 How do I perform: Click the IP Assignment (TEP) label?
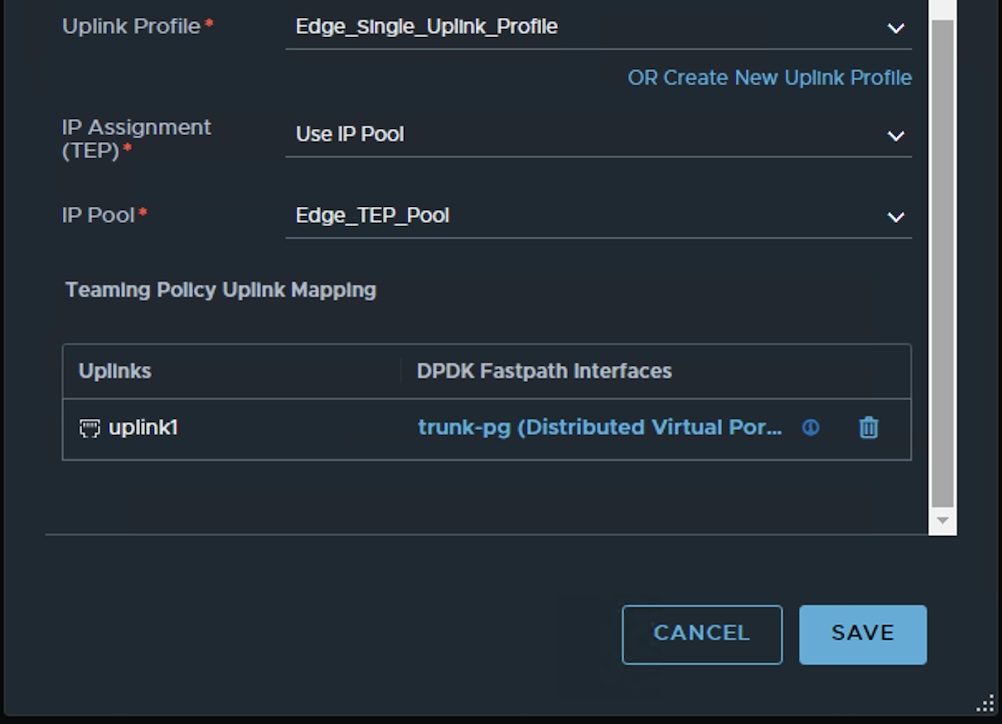[x=136, y=138]
